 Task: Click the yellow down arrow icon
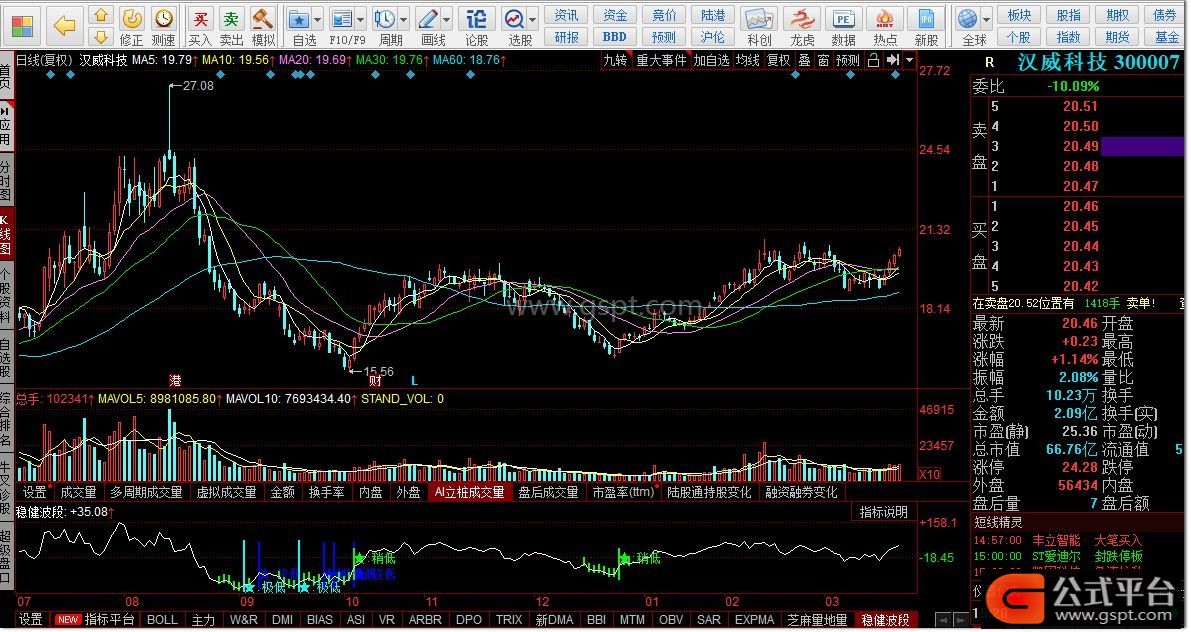click(x=101, y=36)
